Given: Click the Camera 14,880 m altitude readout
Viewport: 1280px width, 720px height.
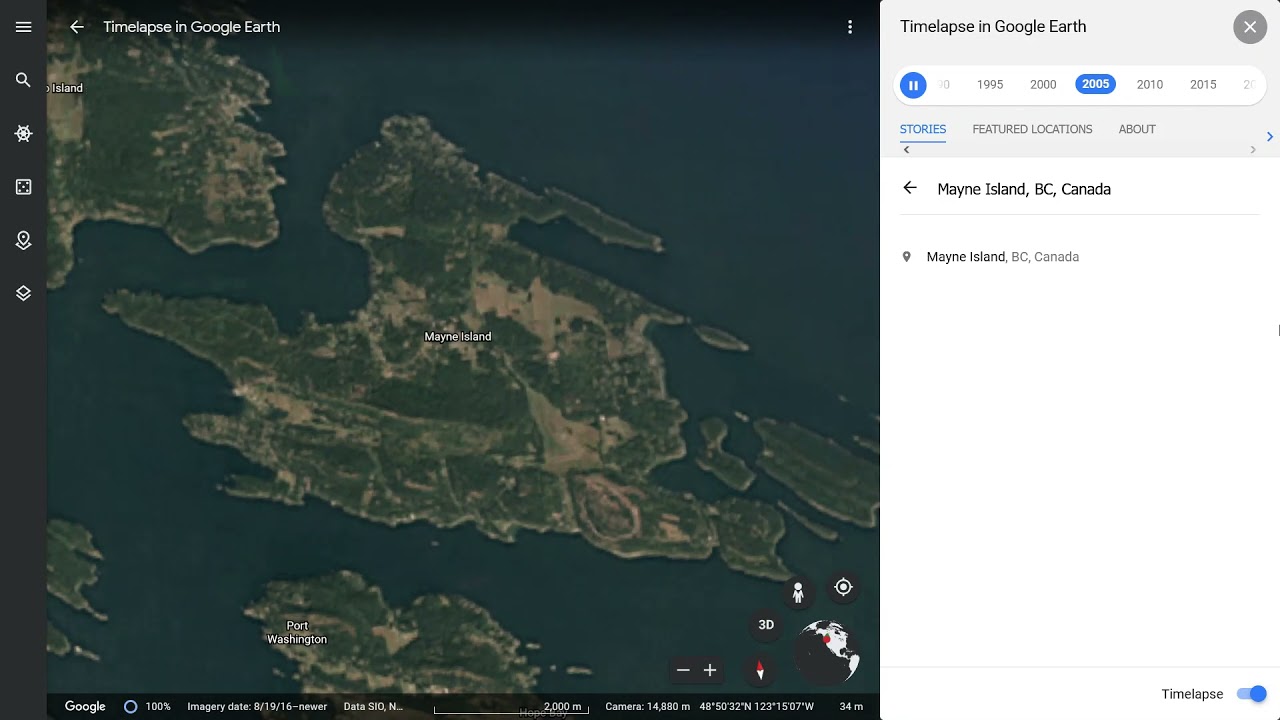Looking at the screenshot, I should point(648,706).
